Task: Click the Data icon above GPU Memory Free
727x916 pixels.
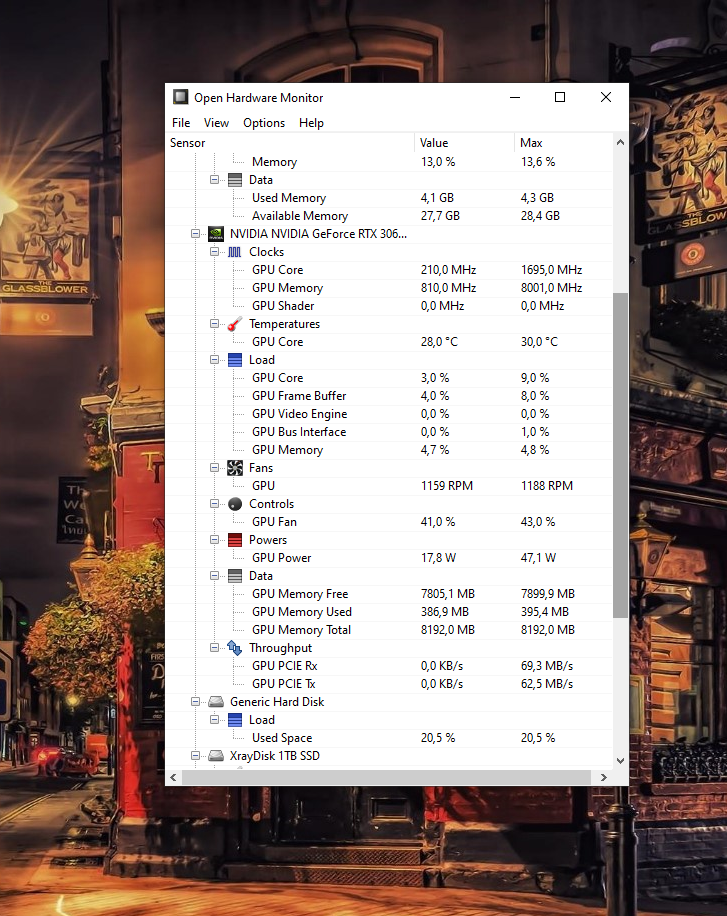Action: point(234,576)
